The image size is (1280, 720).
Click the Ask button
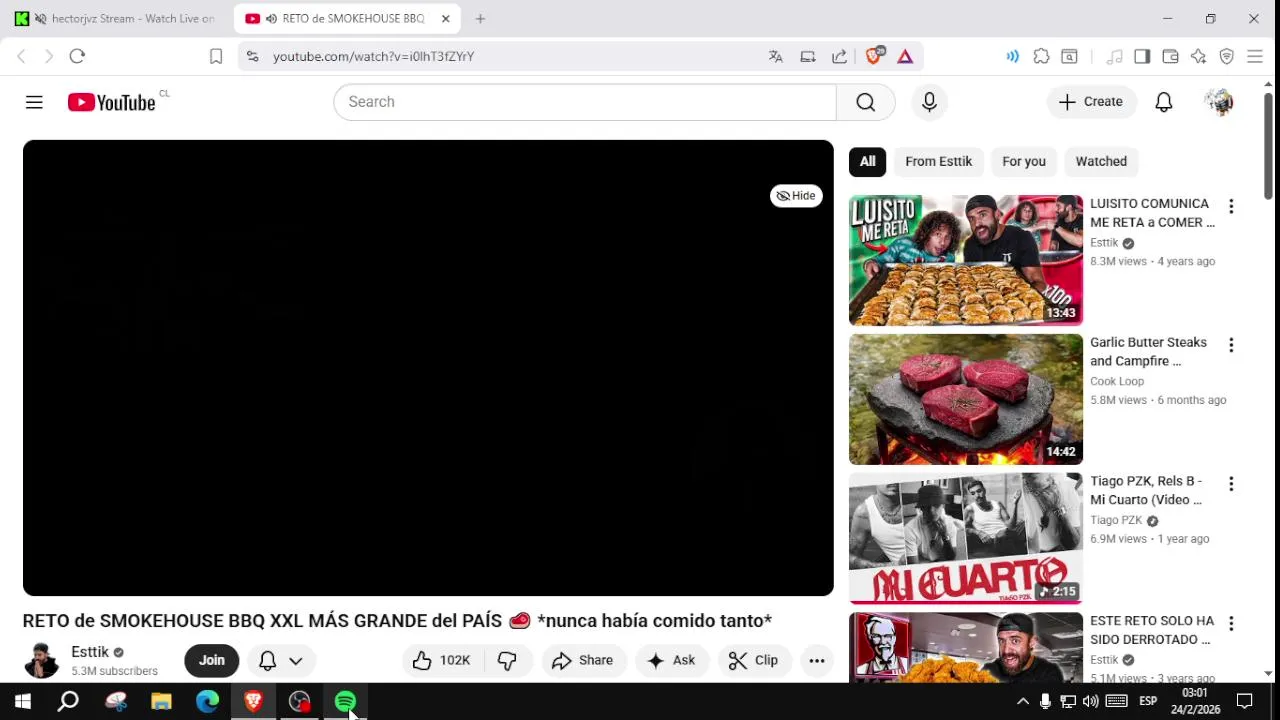[671, 660]
